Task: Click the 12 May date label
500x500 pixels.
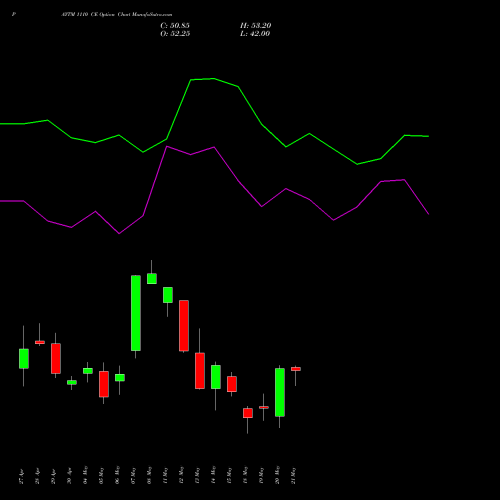Action: pos(182,475)
